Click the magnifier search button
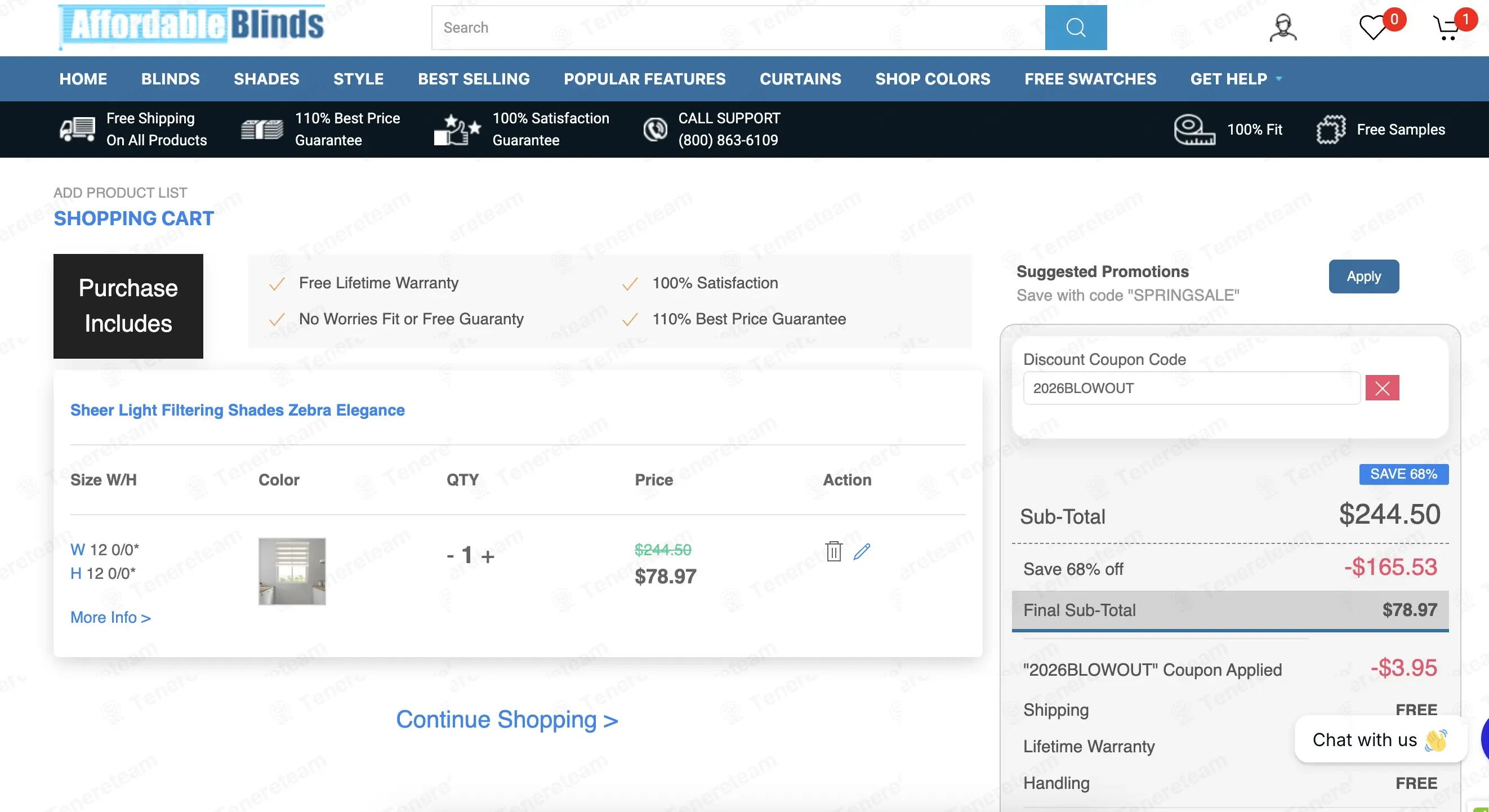 pyautogui.click(x=1075, y=28)
